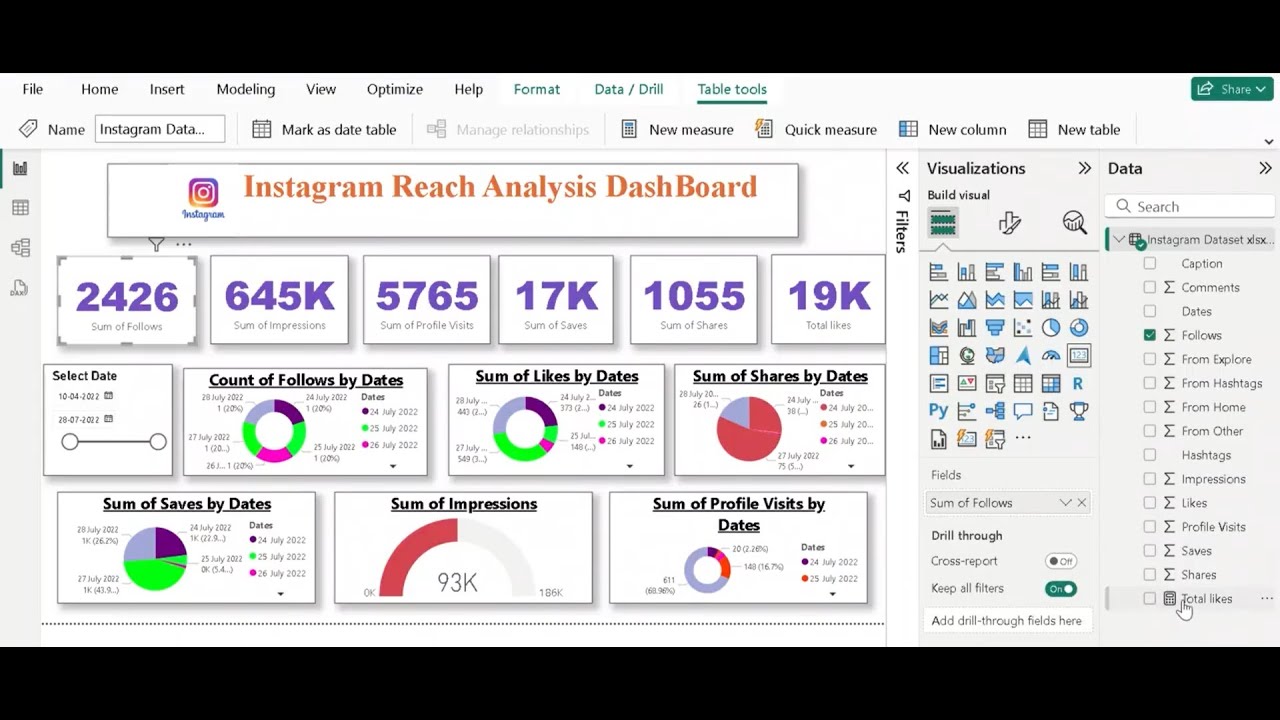Switch to the Optimize ribbon tab
This screenshot has width=1280, height=720.
click(395, 89)
